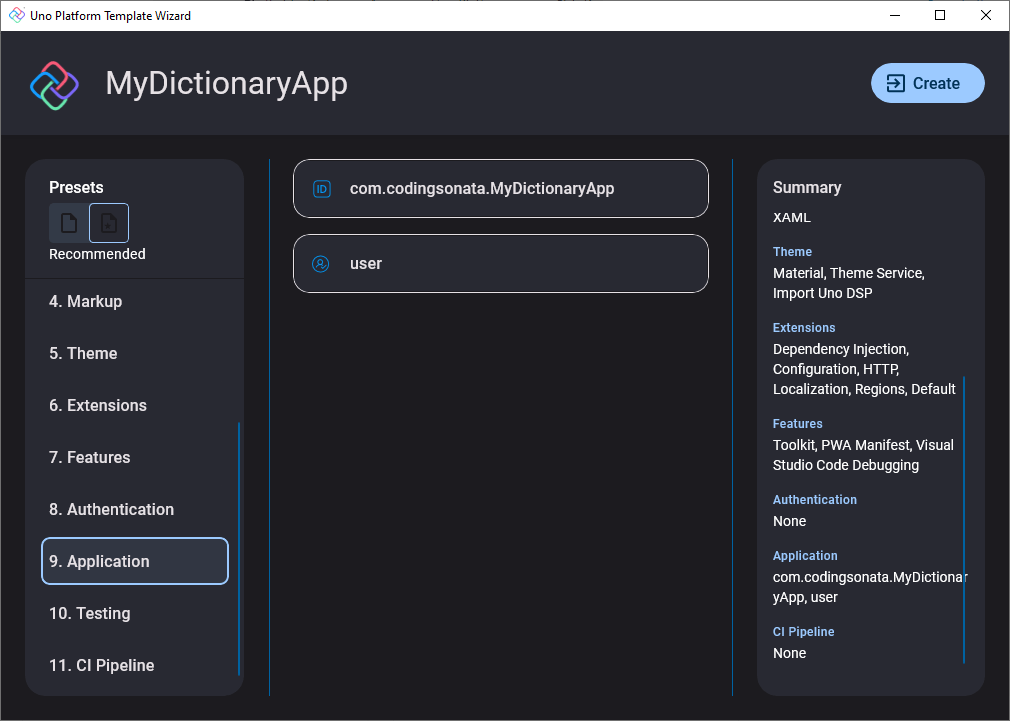Click the Summary panel heading
The width and height of the screenshot is (1010, 721).
point(807,187)
